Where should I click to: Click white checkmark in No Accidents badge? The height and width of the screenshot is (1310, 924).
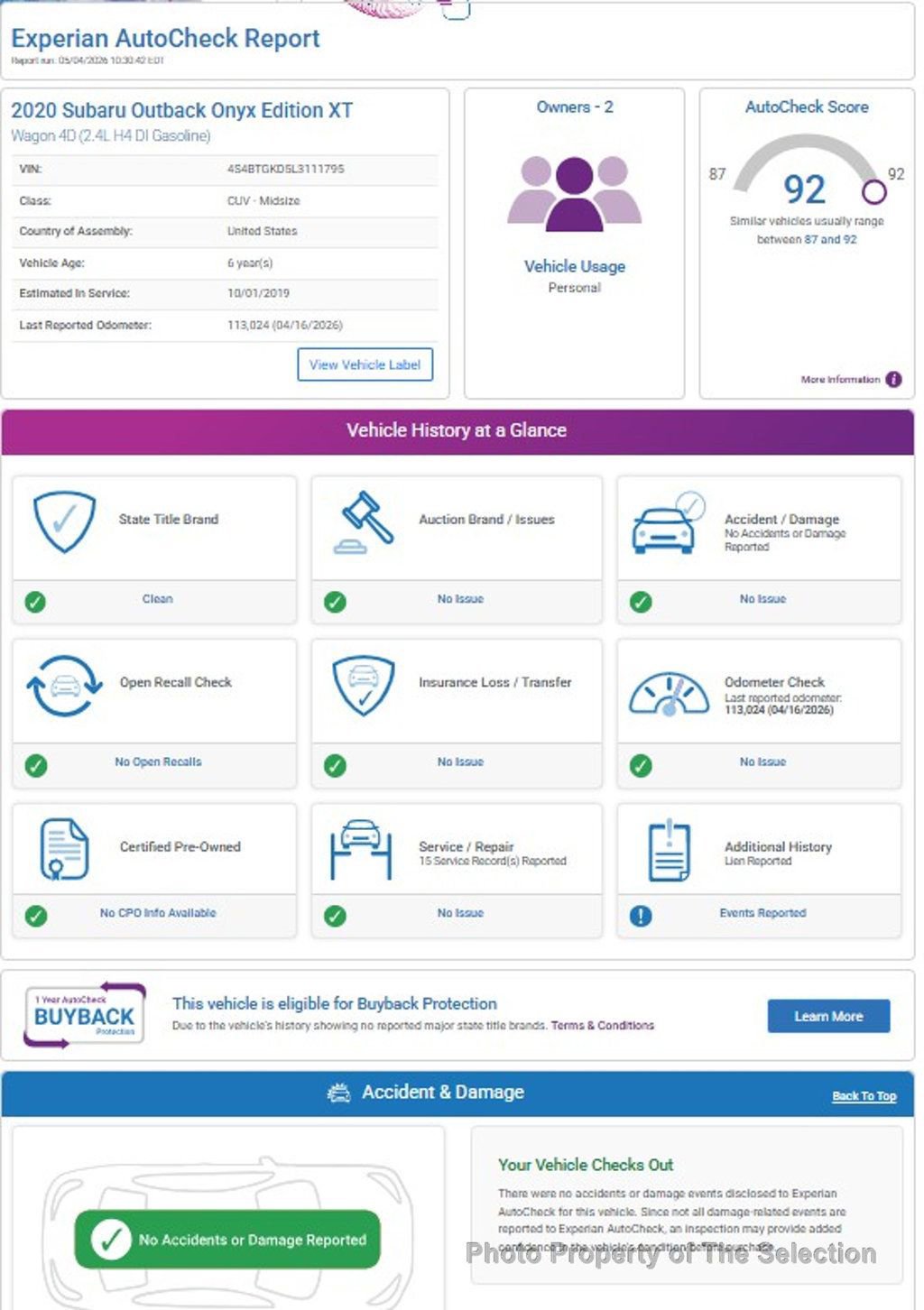[111, 1240]
